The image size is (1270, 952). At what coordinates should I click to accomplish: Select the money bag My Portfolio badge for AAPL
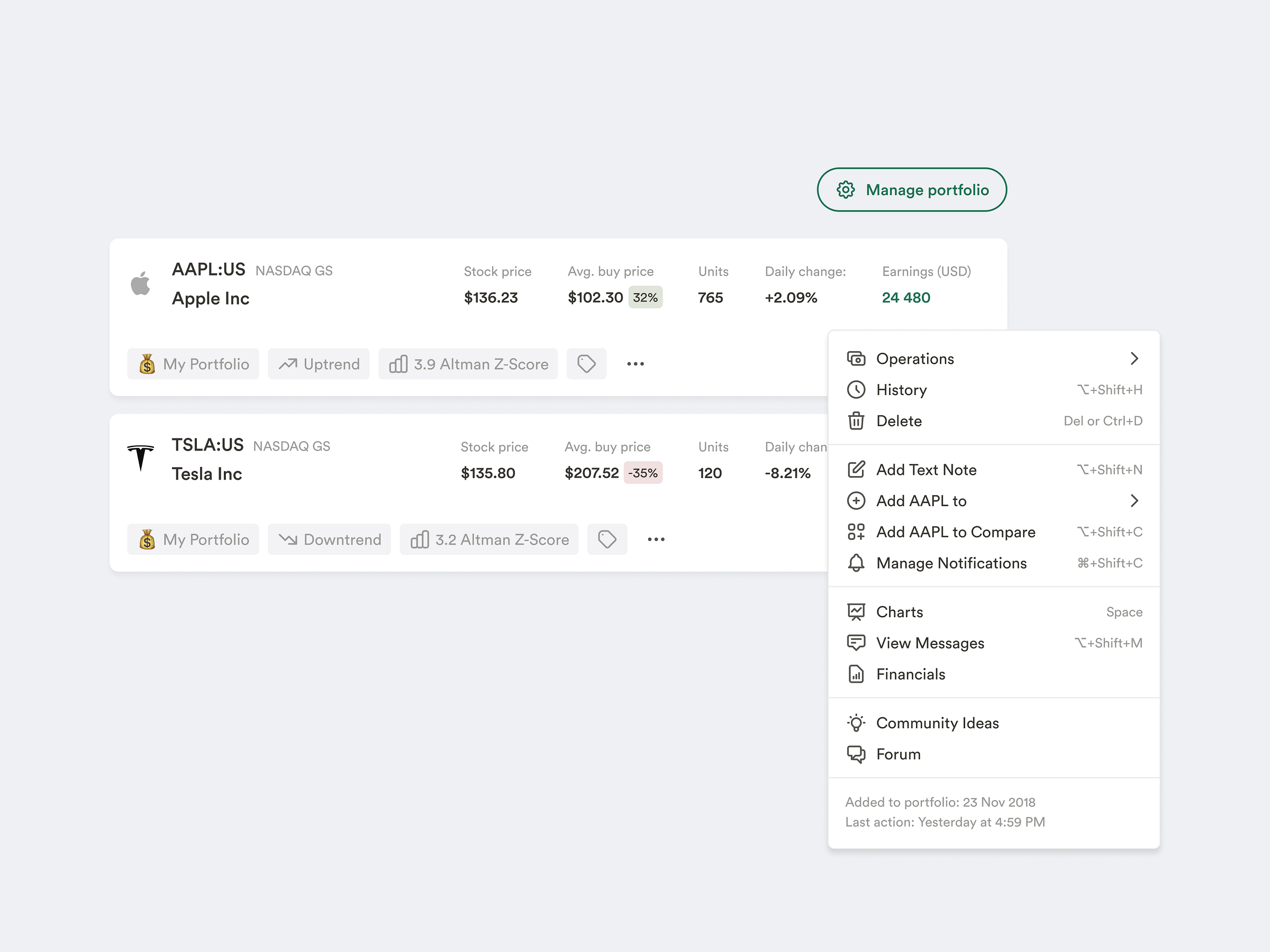click(x=193, y=363)
